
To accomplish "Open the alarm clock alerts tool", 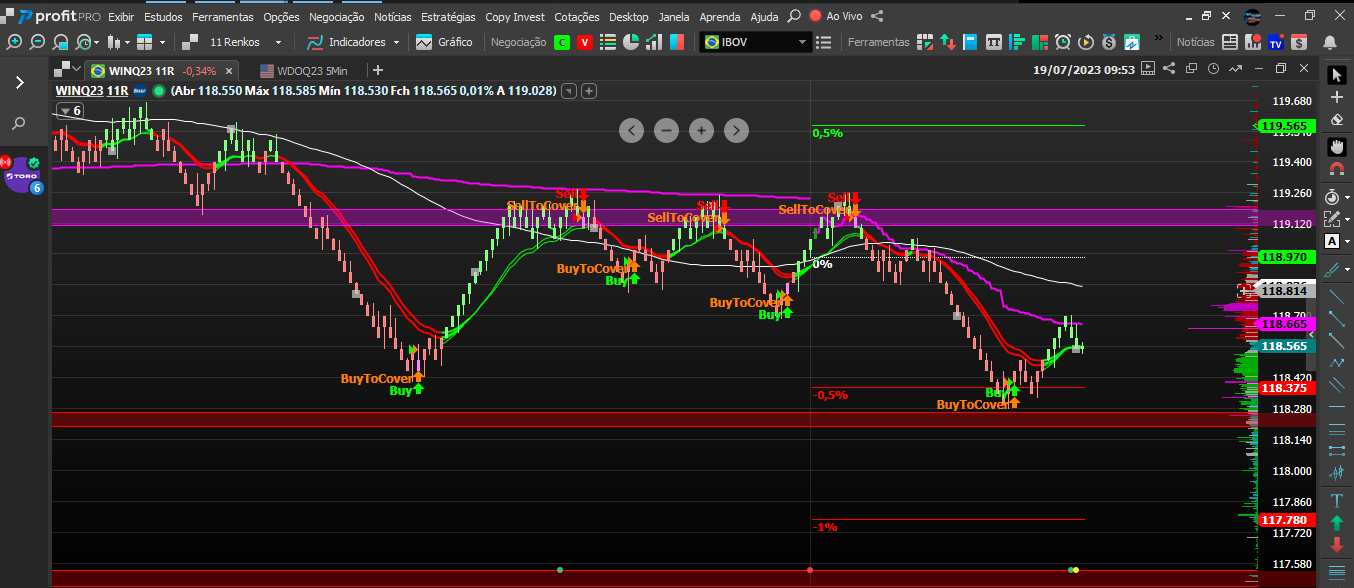I will 1062,42.
